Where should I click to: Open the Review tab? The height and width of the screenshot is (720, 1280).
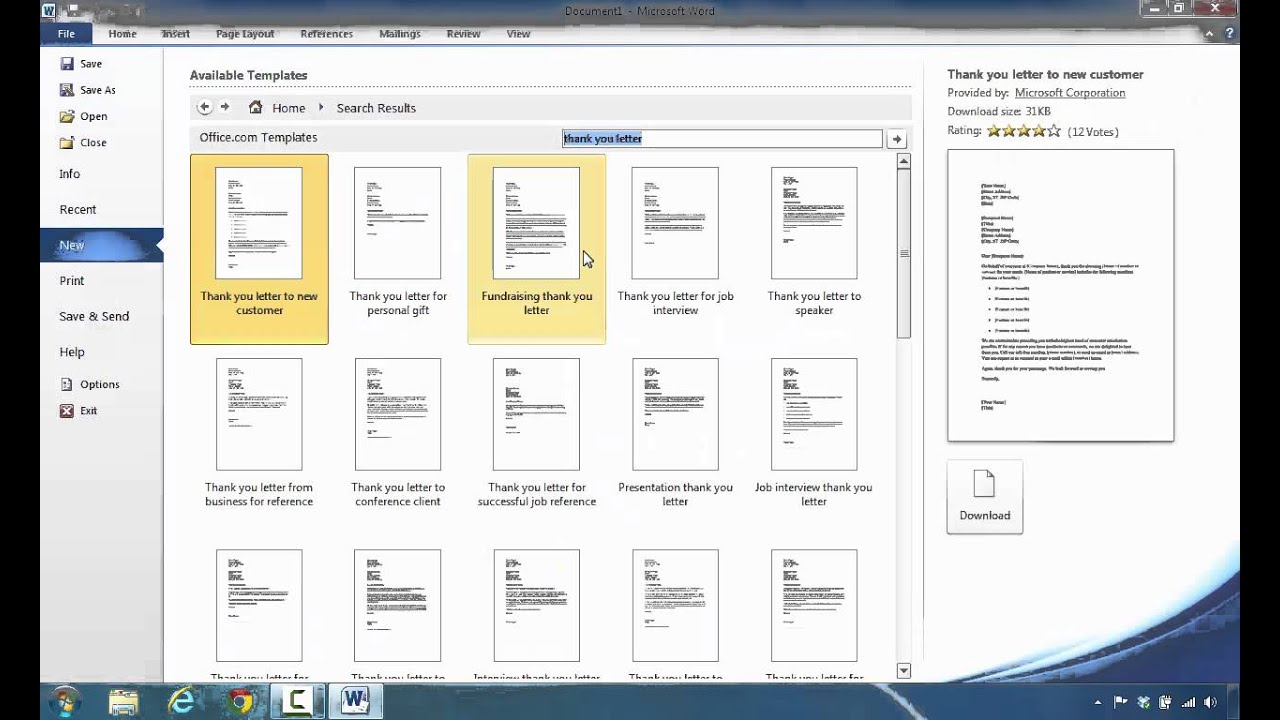pyautogui.click(x=464, y=33)
